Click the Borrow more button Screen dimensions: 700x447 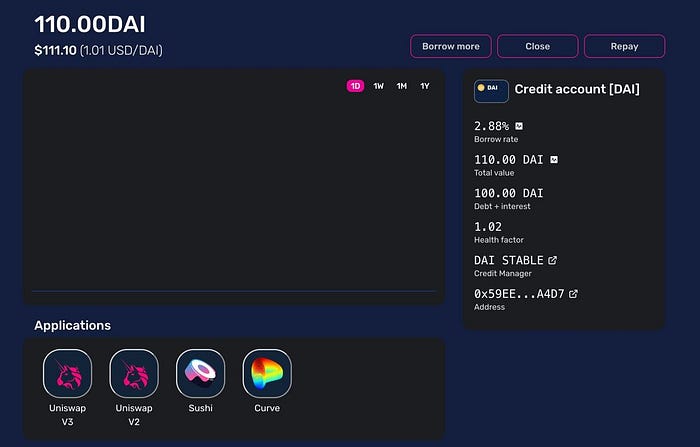pos(451,46)
